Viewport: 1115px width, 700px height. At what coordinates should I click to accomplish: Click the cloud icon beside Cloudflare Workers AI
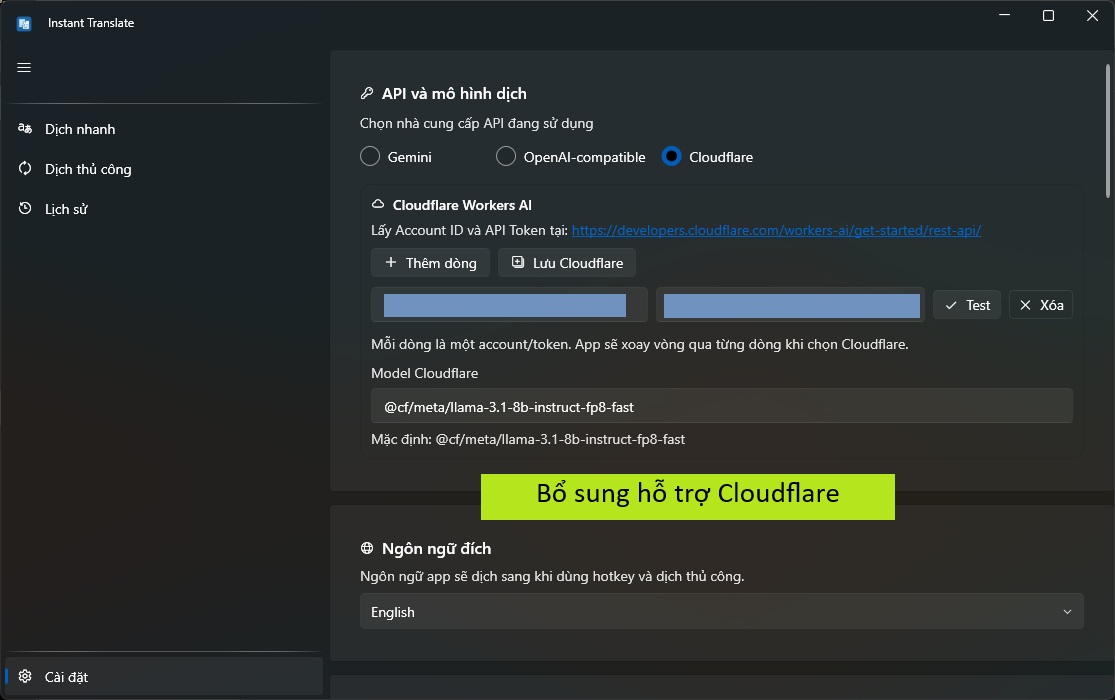pos(378,204)
